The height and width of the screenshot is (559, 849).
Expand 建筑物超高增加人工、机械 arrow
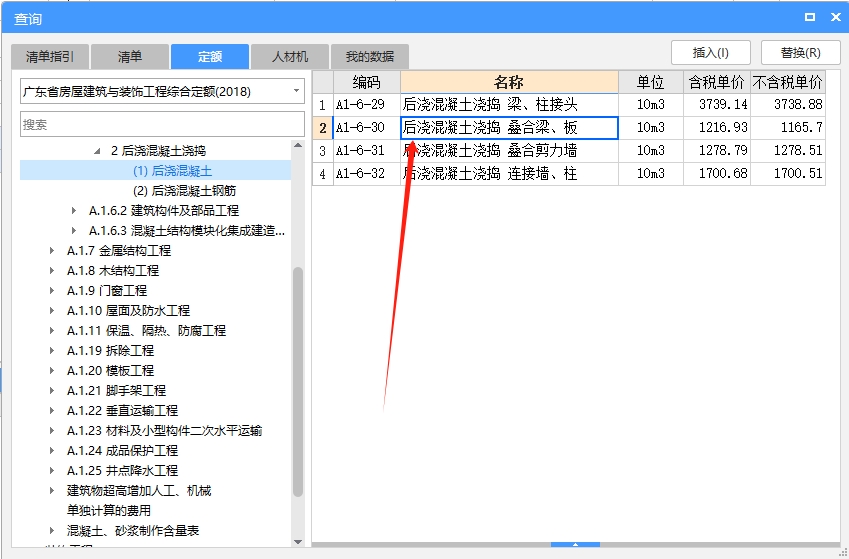coord(52,491)
